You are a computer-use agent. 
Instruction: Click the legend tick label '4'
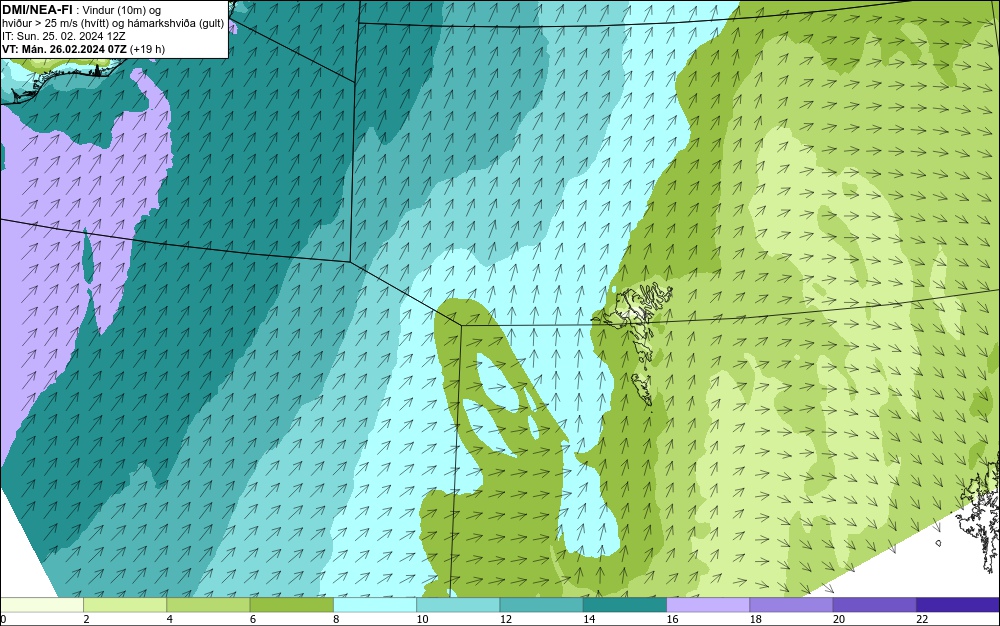pos(170,619)
